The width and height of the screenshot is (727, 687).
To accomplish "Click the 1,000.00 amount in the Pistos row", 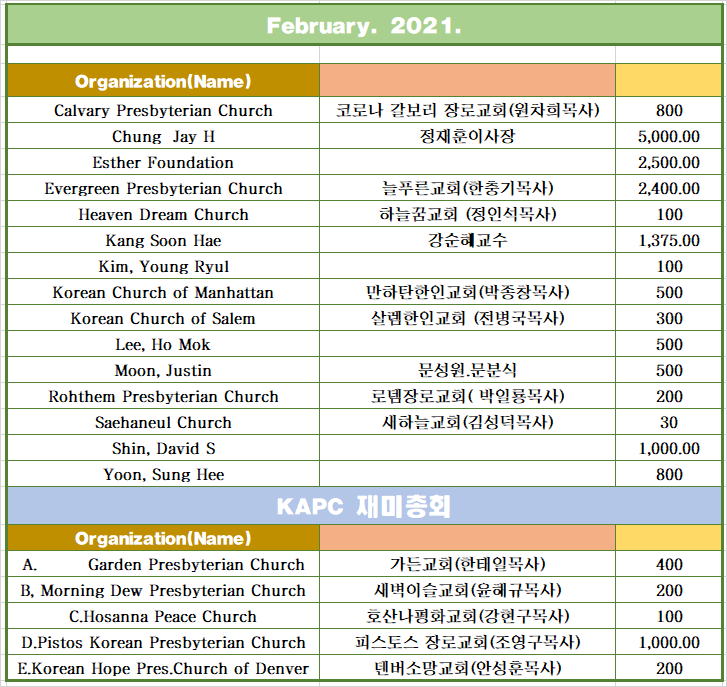I will [669, 642].
